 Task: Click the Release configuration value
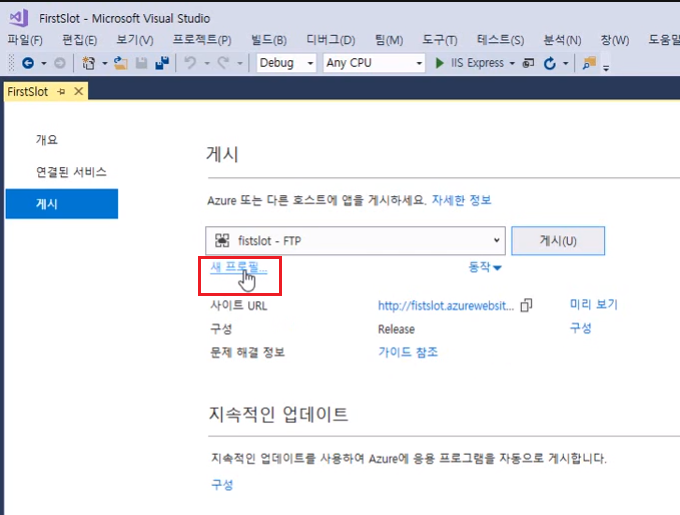pos(396,329)
